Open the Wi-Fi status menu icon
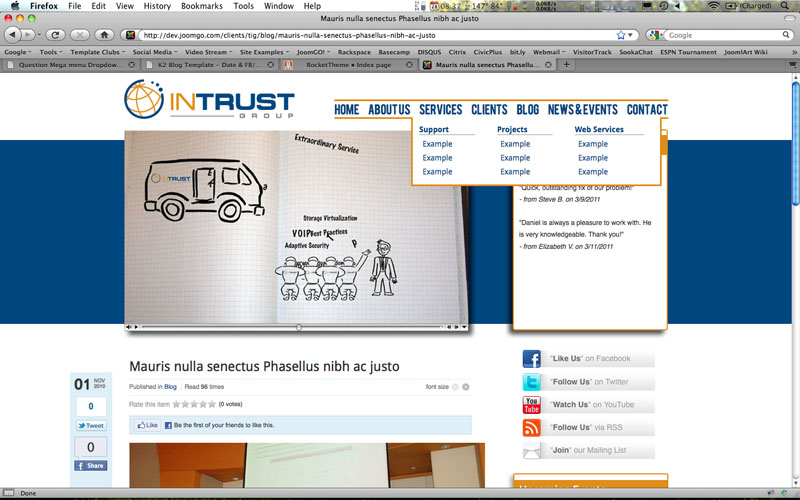 tap(713, 6)
